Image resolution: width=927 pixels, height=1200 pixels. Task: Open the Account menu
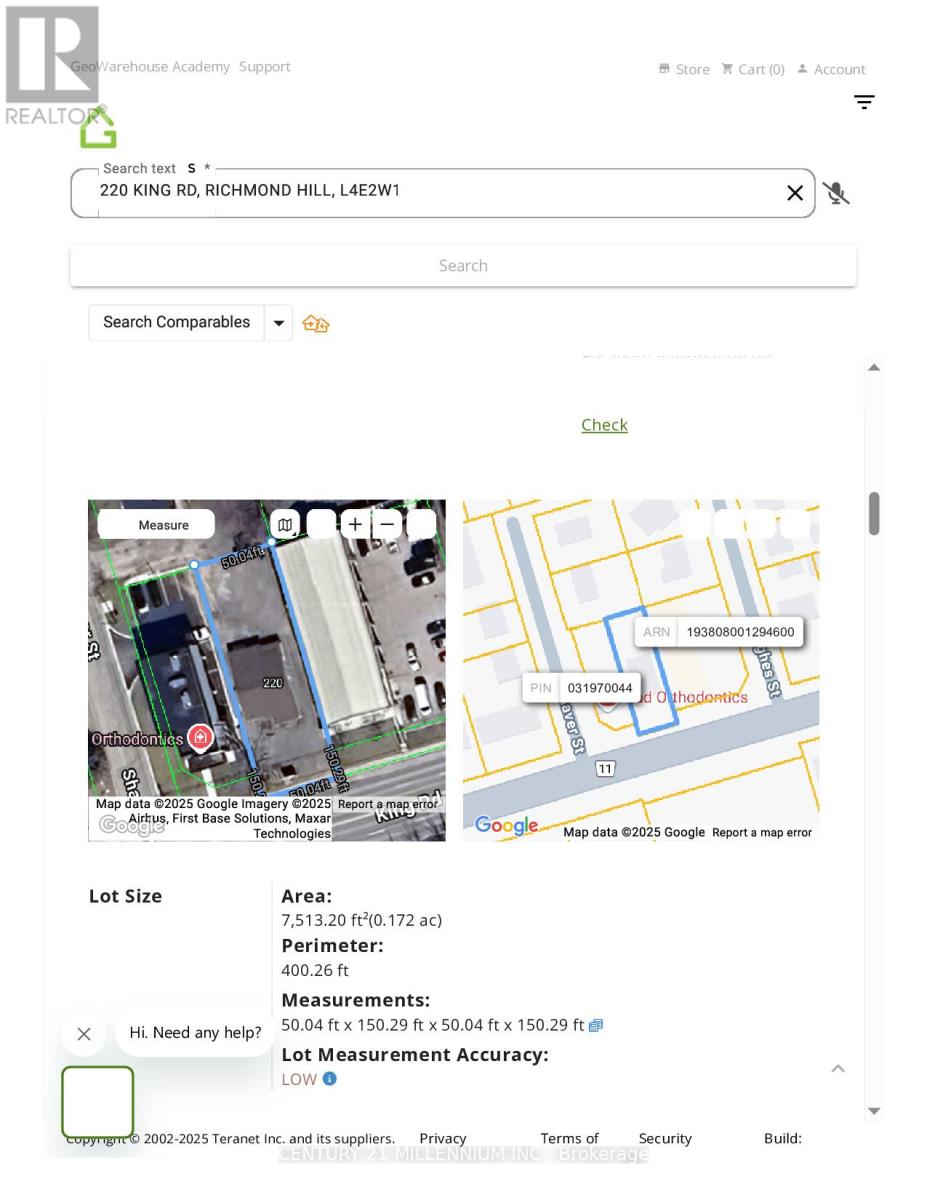(831, 69)
